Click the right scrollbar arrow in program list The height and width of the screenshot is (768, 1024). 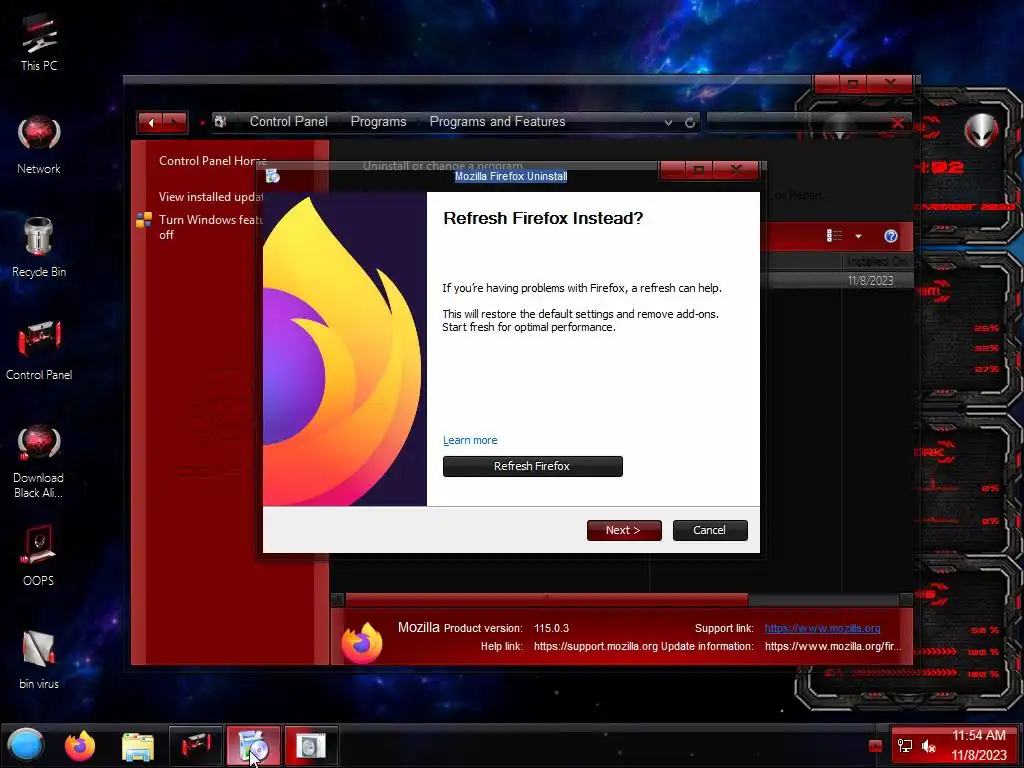click(x=906, y=599)
